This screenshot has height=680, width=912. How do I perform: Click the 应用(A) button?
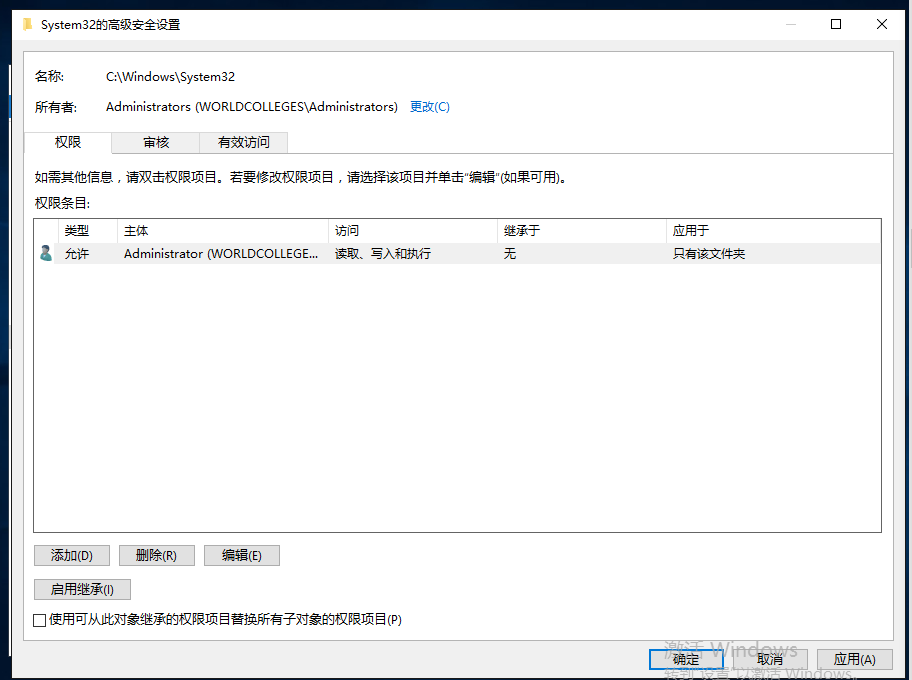pos(854,659)
